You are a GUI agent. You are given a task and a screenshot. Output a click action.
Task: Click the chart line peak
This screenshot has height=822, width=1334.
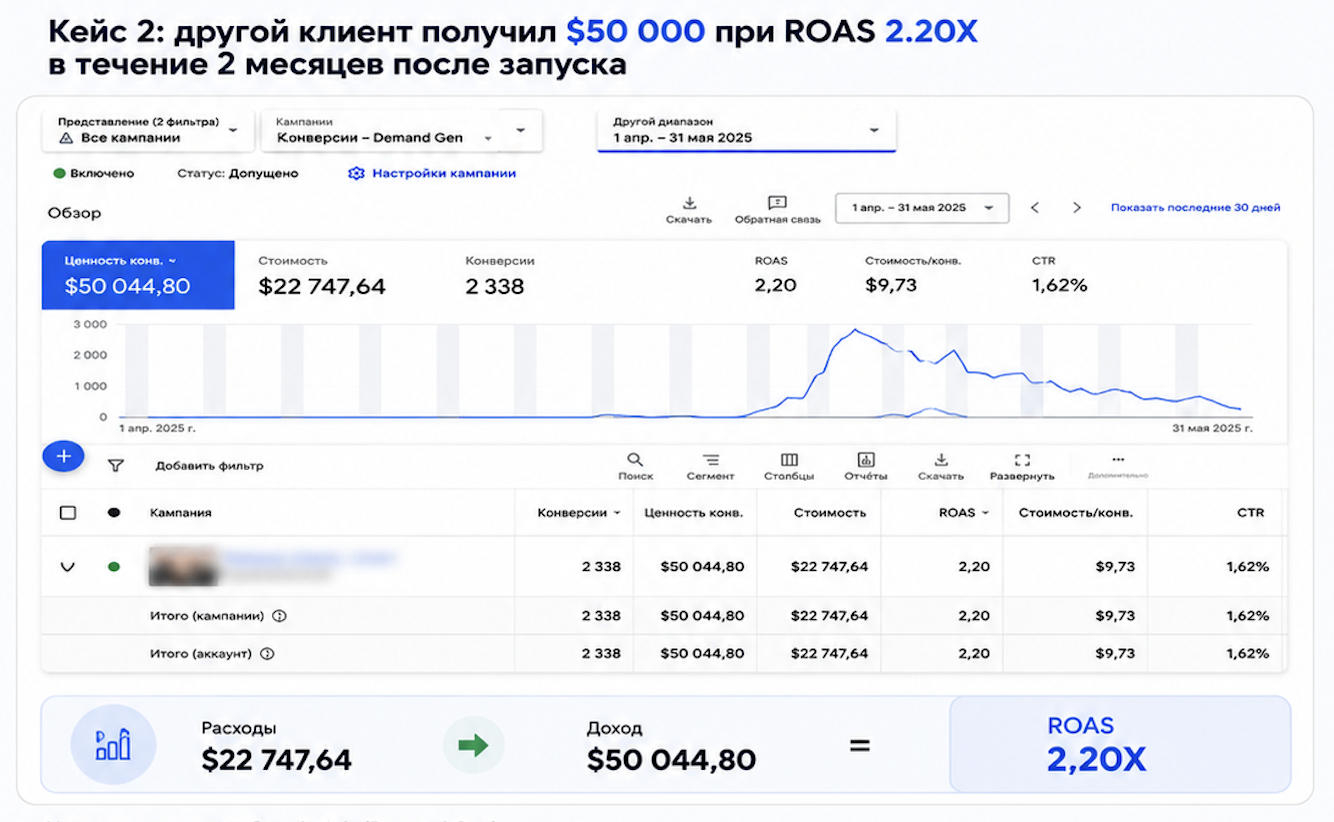pyautogui.click(x=854, y=330)
